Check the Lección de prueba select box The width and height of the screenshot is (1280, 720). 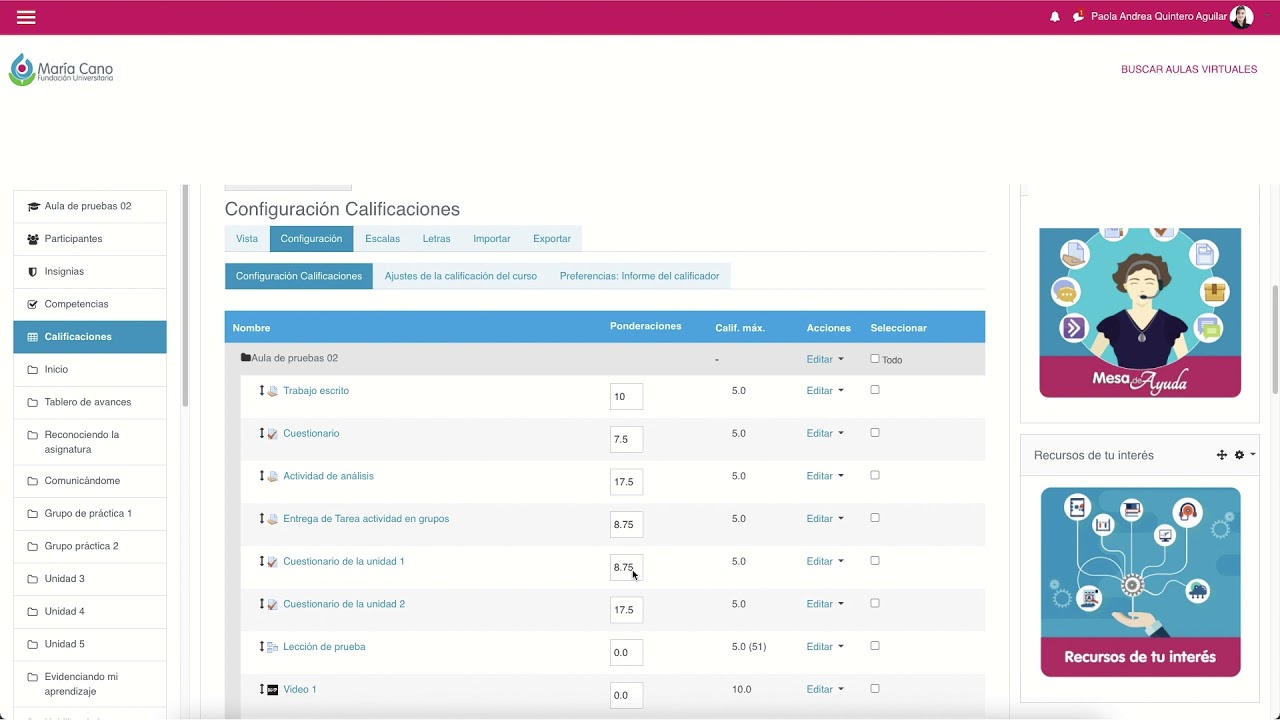pos(875,646)
